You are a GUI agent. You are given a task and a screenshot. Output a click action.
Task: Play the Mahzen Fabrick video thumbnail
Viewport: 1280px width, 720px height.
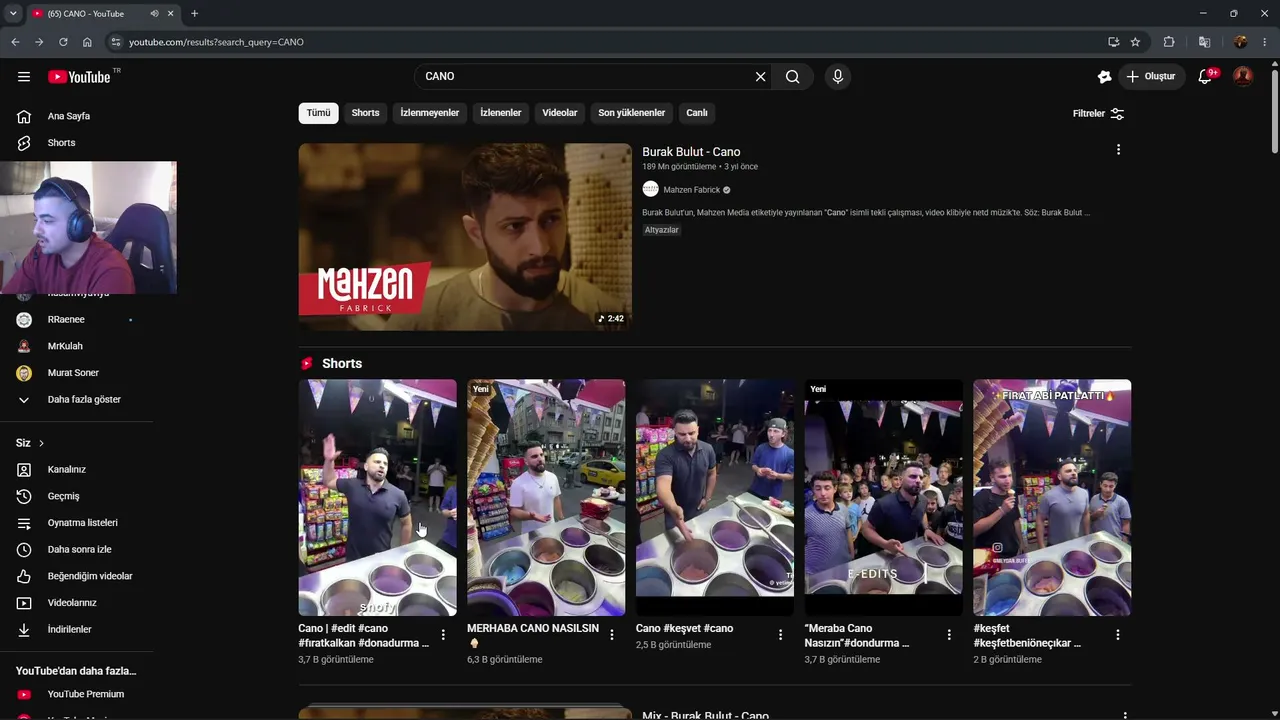(465, 237)
